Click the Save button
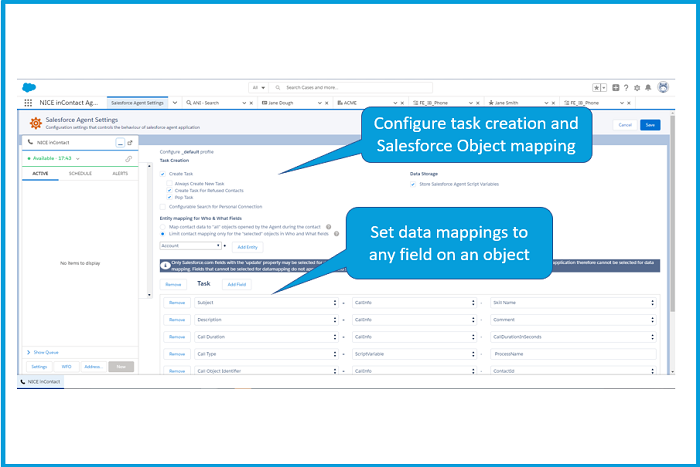The height and width of the screenshot is (467, 700). [x=650, y=125]
